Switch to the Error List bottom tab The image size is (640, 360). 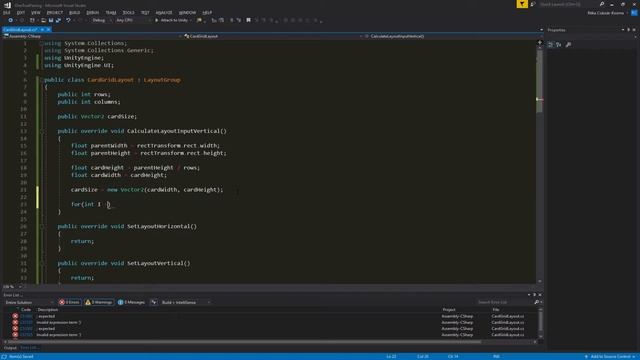pos(29,348)
